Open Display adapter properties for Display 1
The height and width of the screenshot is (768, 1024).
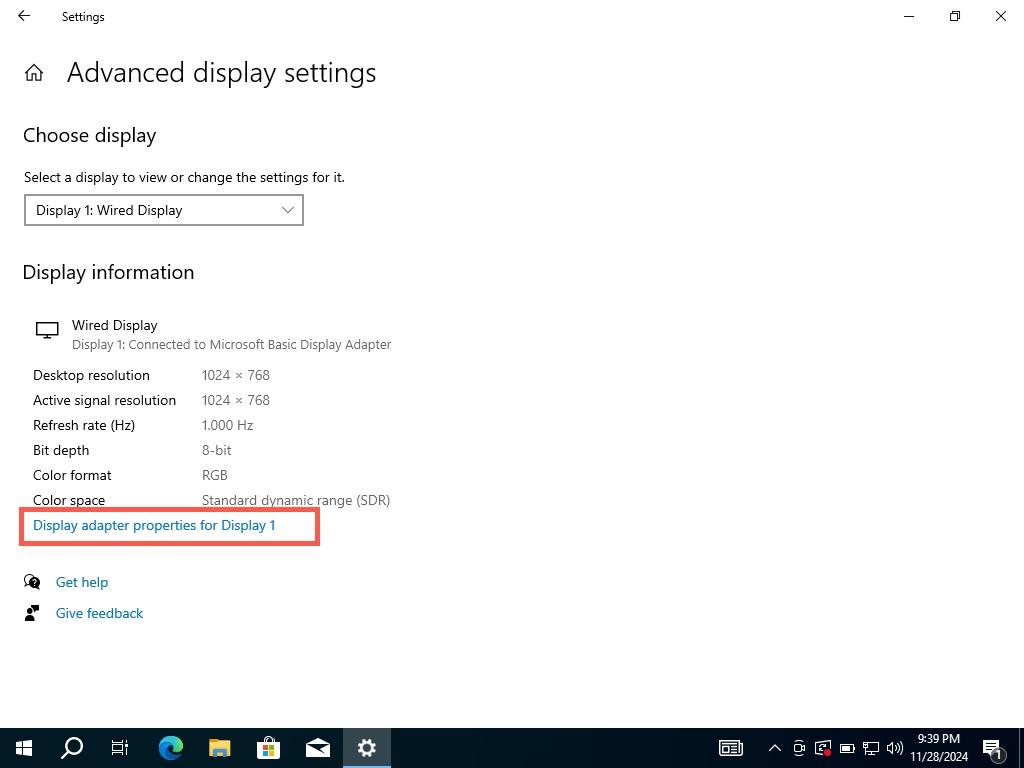coord(154,525)
